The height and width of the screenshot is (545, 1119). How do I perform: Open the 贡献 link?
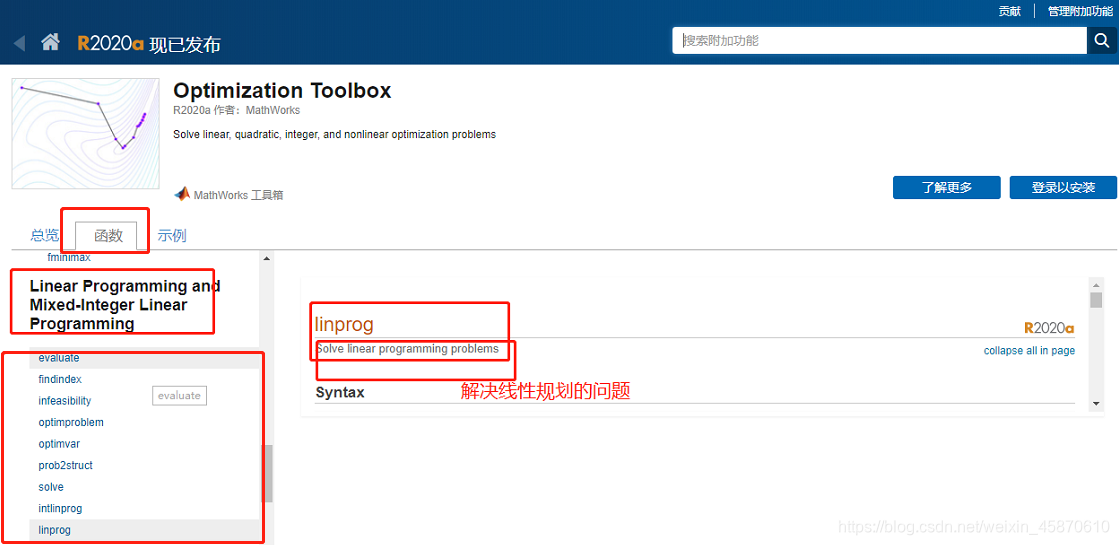pyautogui.click(x=1009, y=11)
